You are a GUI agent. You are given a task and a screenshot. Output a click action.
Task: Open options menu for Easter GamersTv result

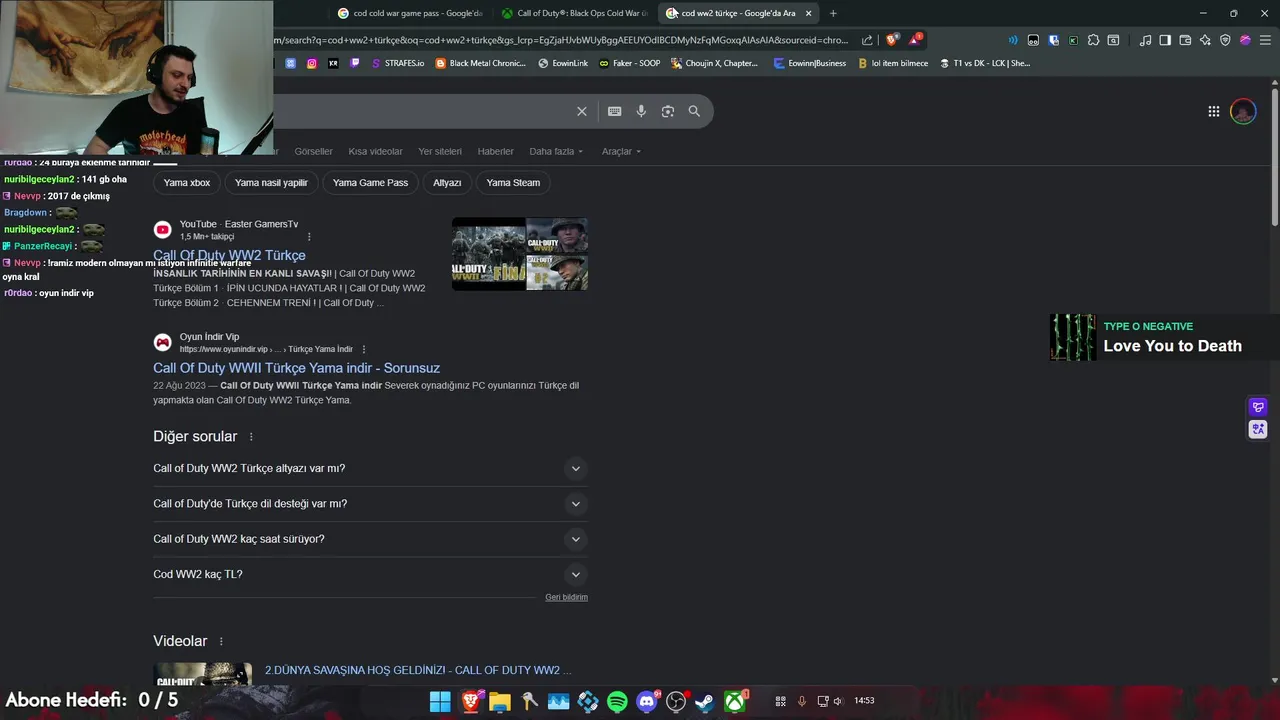point(309,237)
